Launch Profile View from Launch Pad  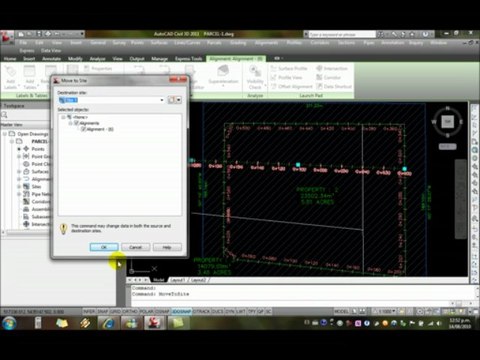pyautogui.click(x=286, y=77)
